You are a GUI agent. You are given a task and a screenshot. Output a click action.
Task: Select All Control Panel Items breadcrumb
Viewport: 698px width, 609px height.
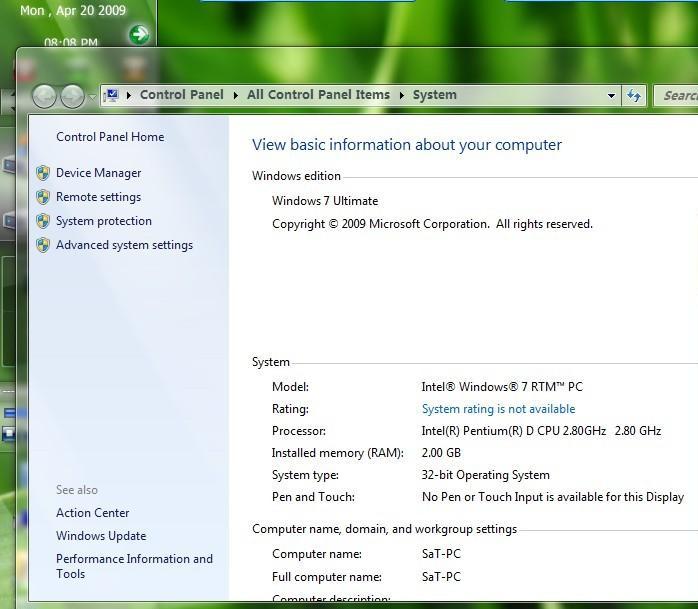318,95
